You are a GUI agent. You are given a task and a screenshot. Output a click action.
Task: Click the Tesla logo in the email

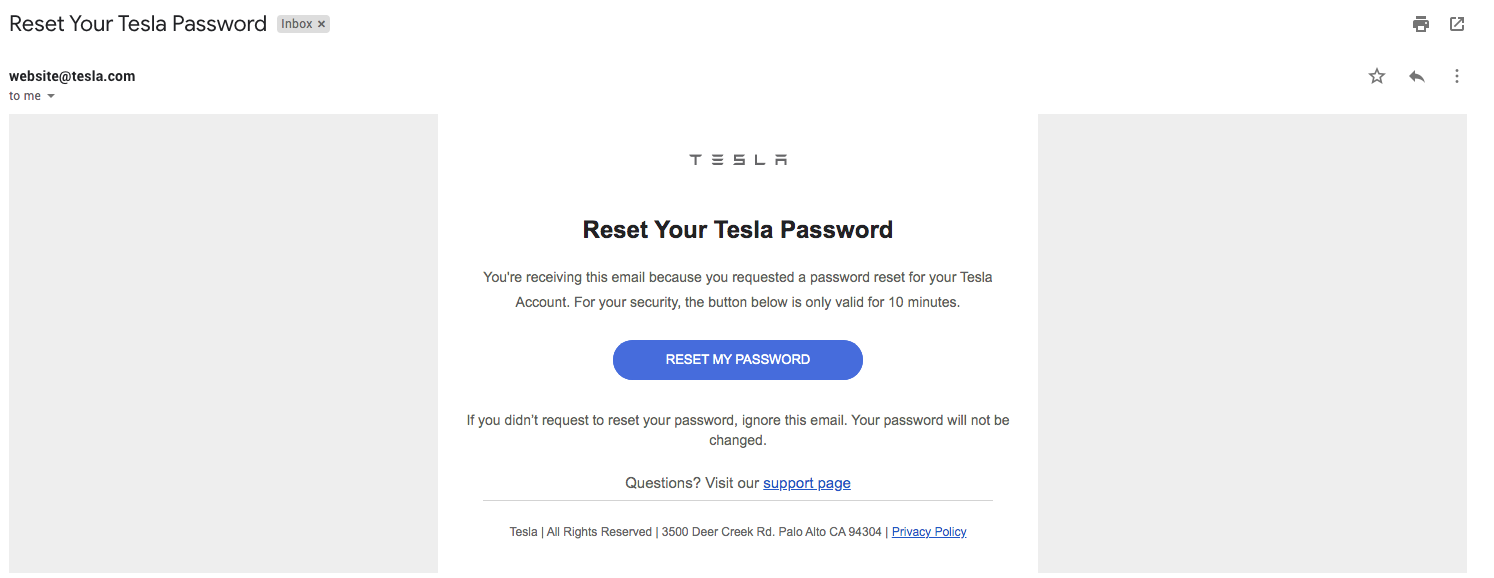tap(738, 160)
